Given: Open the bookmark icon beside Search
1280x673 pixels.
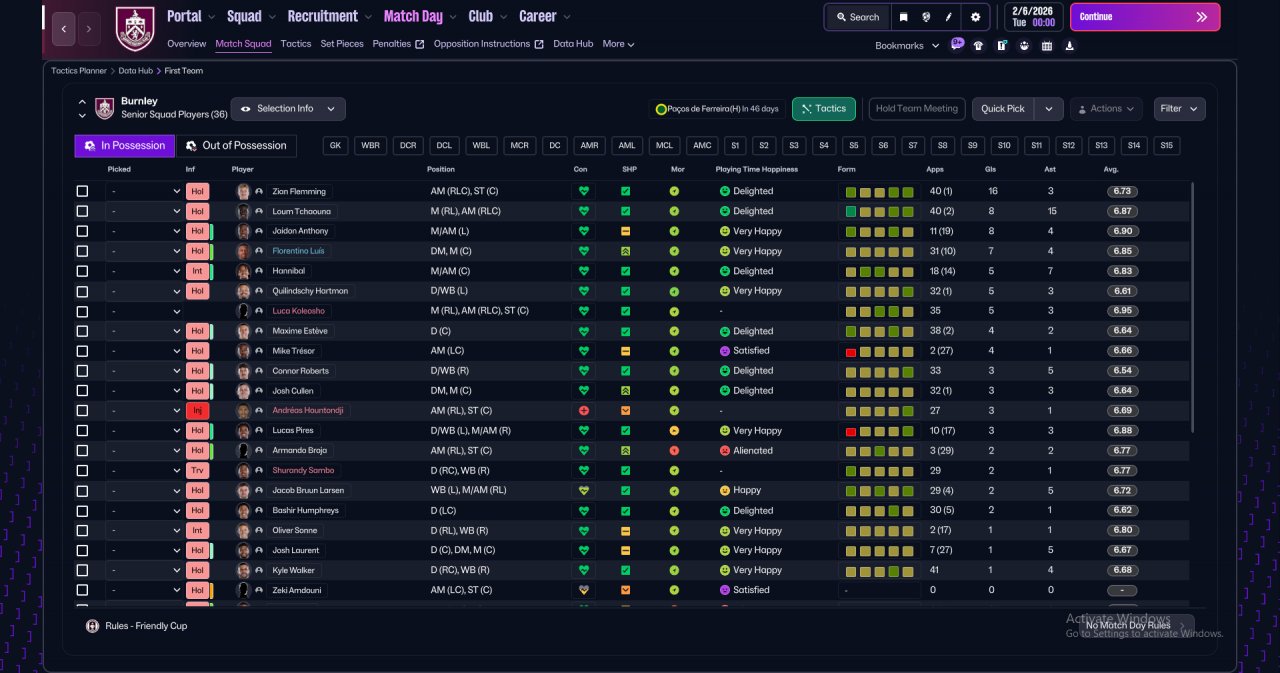Looking at the screenshot, I should coord(904,17).
